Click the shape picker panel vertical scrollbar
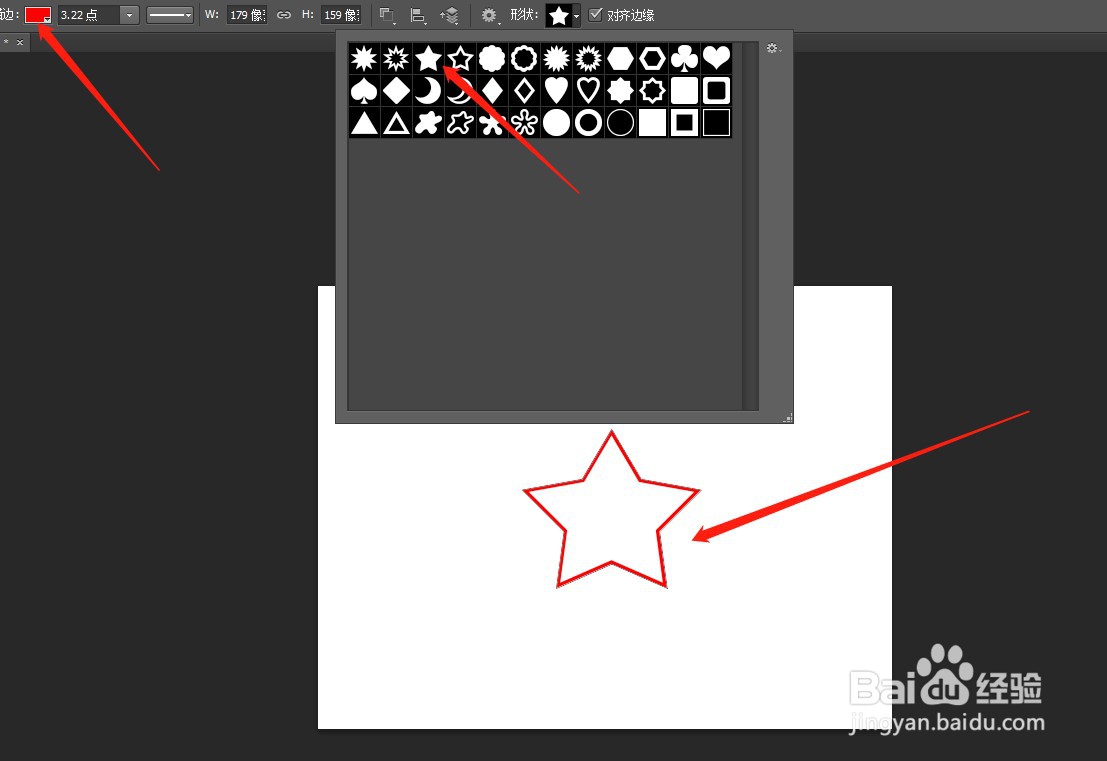 (x=750, y=226)
